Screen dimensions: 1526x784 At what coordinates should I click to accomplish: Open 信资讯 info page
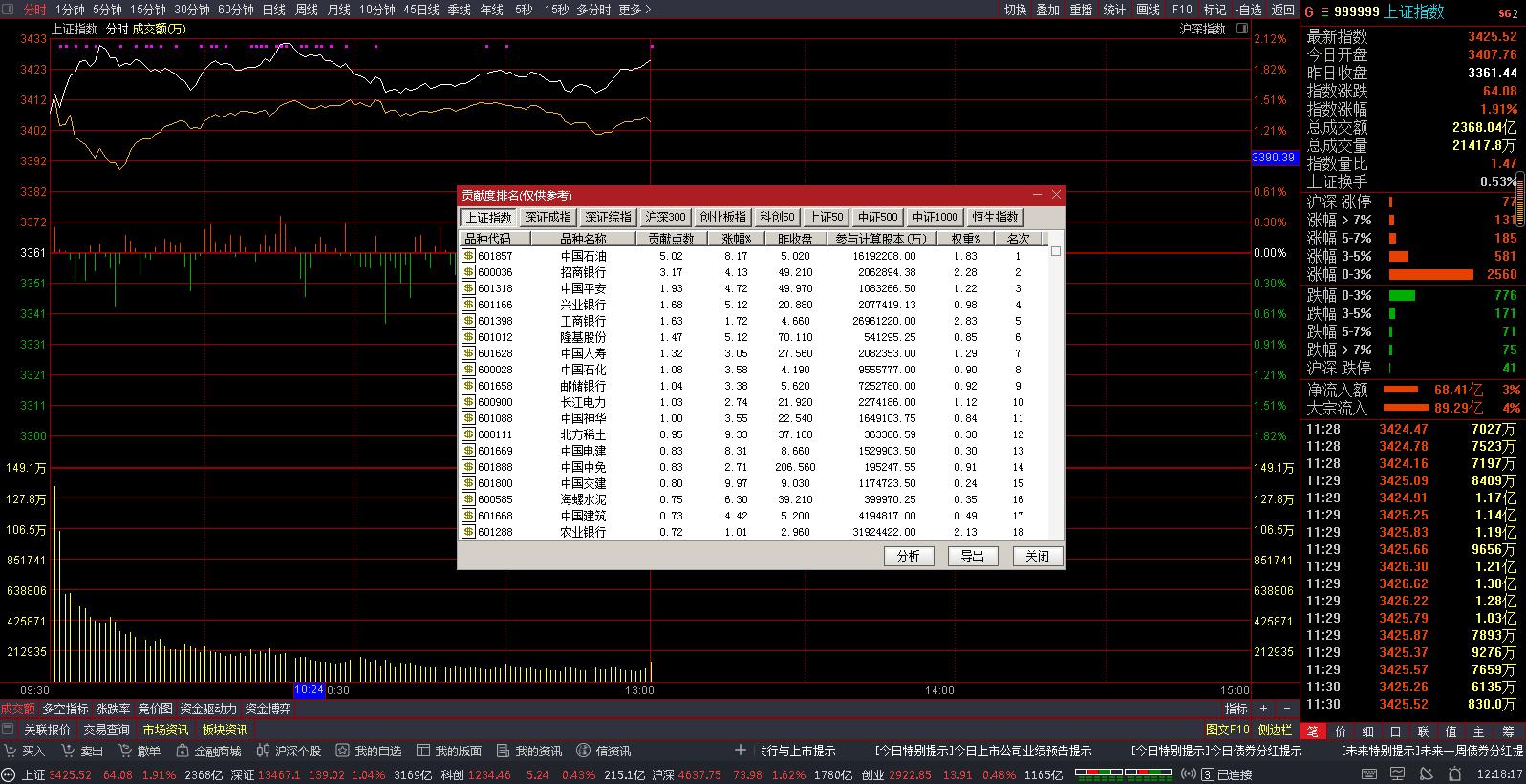(x=604, y=752)
